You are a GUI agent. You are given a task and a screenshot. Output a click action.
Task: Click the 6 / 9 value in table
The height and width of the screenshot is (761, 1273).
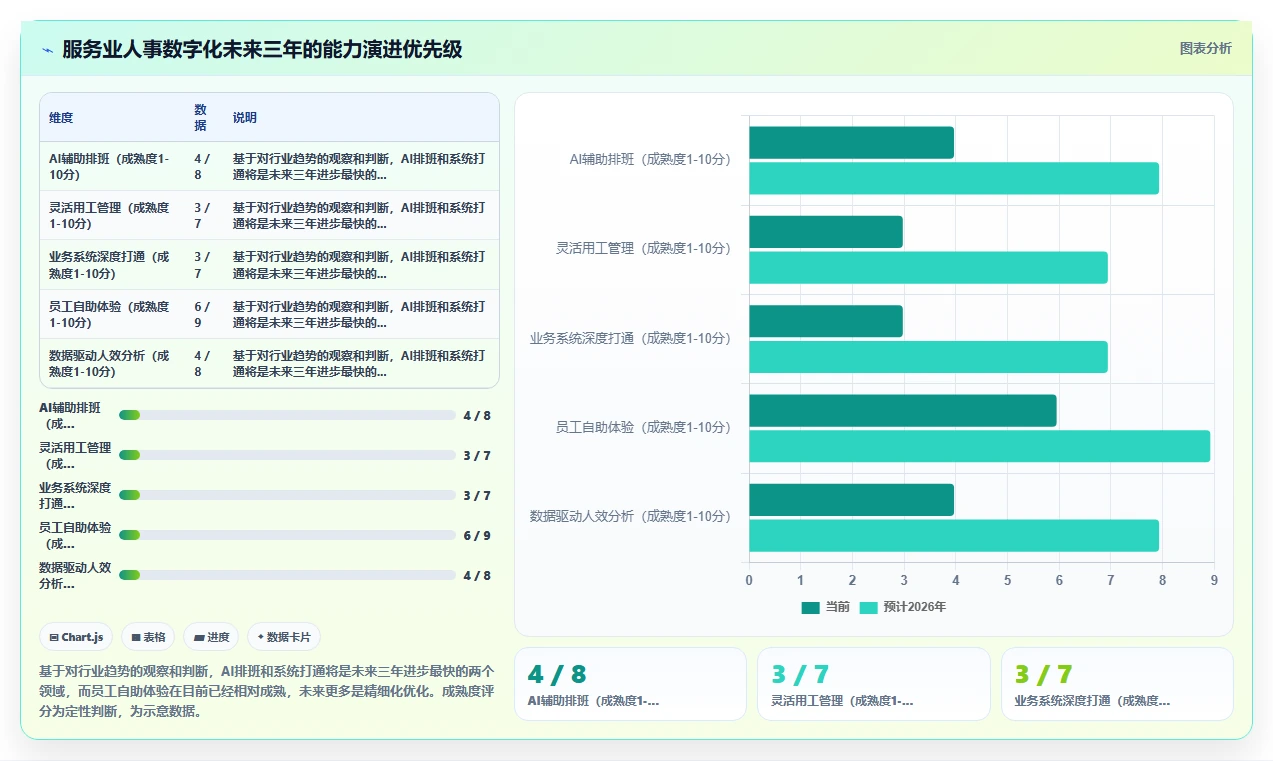point(202,314)
